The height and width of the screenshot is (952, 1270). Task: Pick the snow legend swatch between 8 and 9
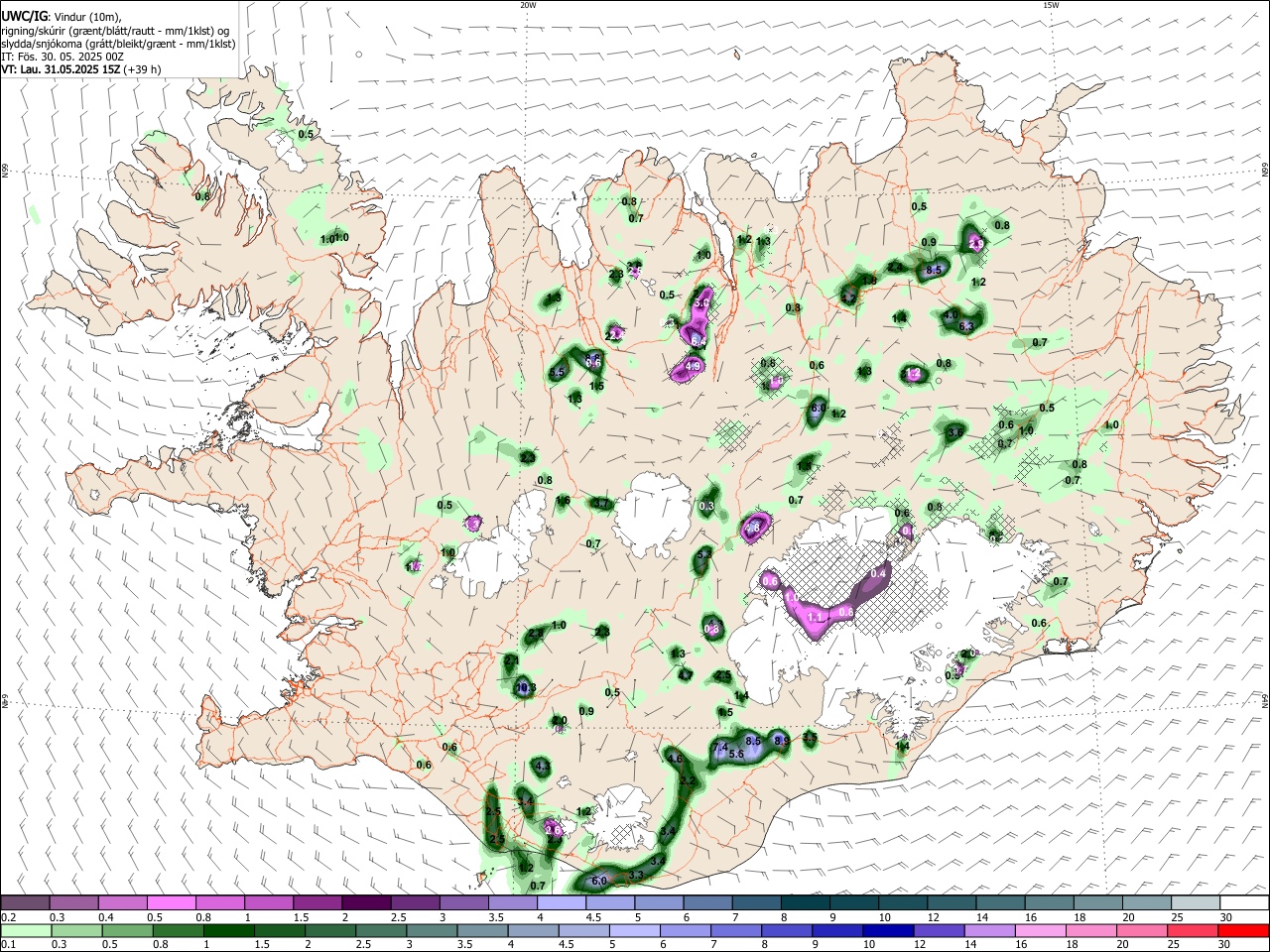click(806, 903)
